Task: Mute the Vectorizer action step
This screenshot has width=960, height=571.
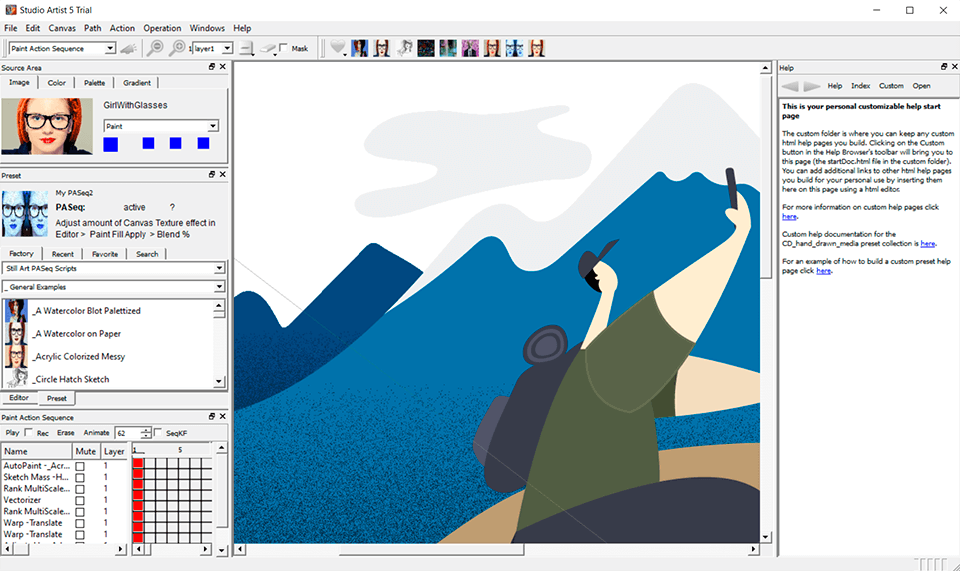Action: pyautogui.click(x=80, y=501)
